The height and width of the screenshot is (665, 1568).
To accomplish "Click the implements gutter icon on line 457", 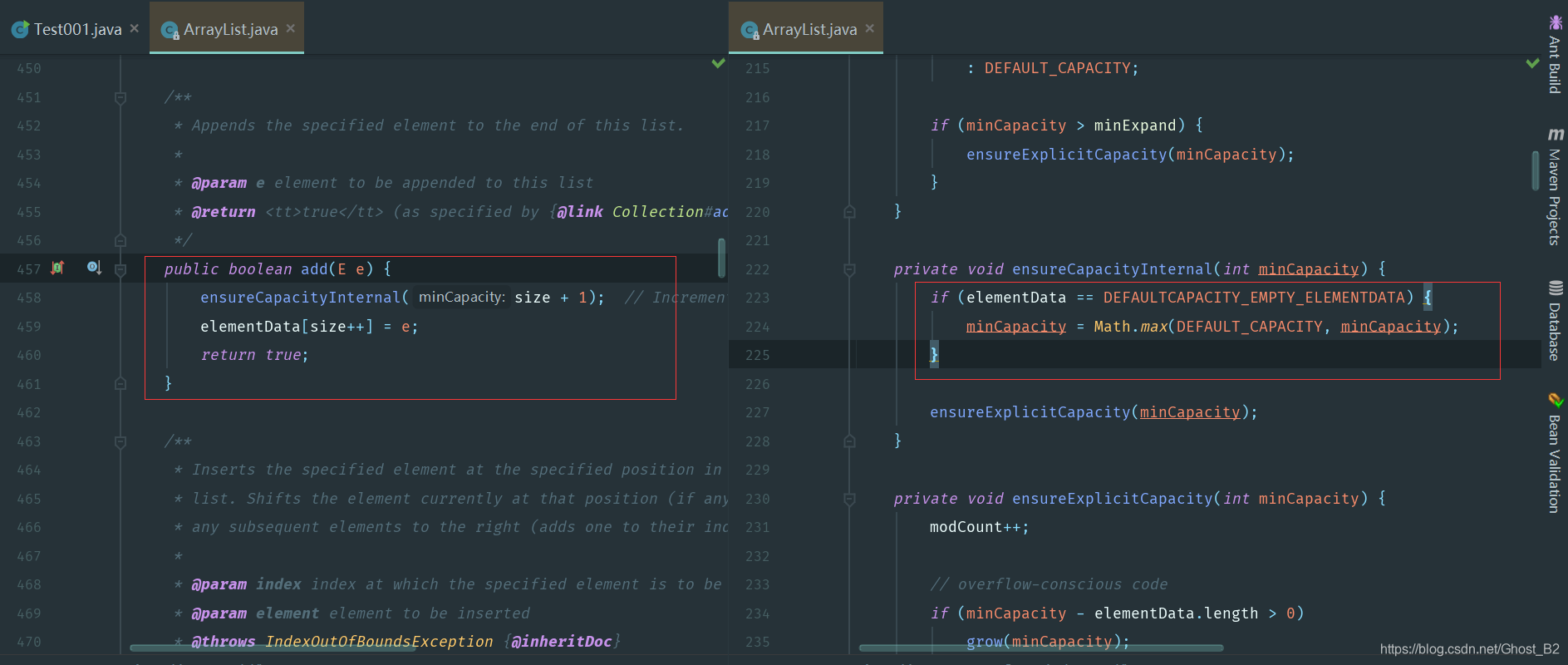I will [x=57, y=268].
